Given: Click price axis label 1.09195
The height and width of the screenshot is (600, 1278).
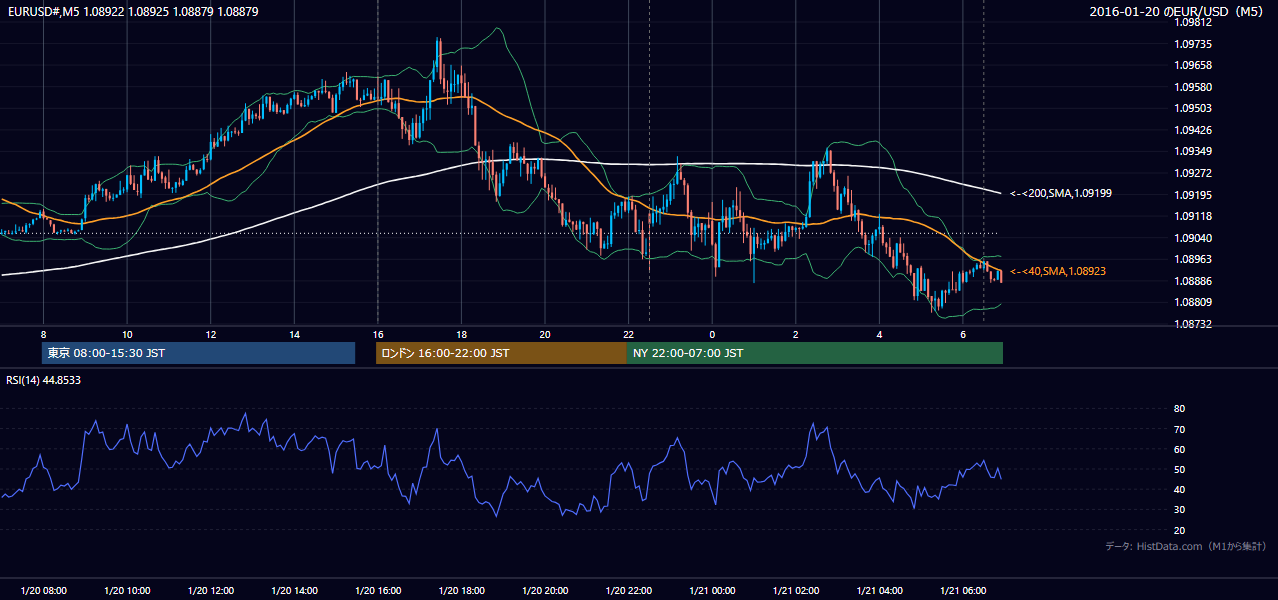Looking at the screenshot, I should point(1193,195).
